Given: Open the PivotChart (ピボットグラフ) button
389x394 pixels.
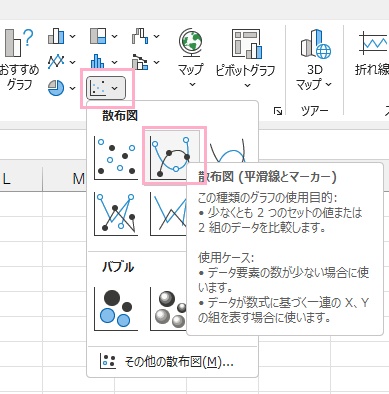Looking at the screenshot, I should click(246, 57).
